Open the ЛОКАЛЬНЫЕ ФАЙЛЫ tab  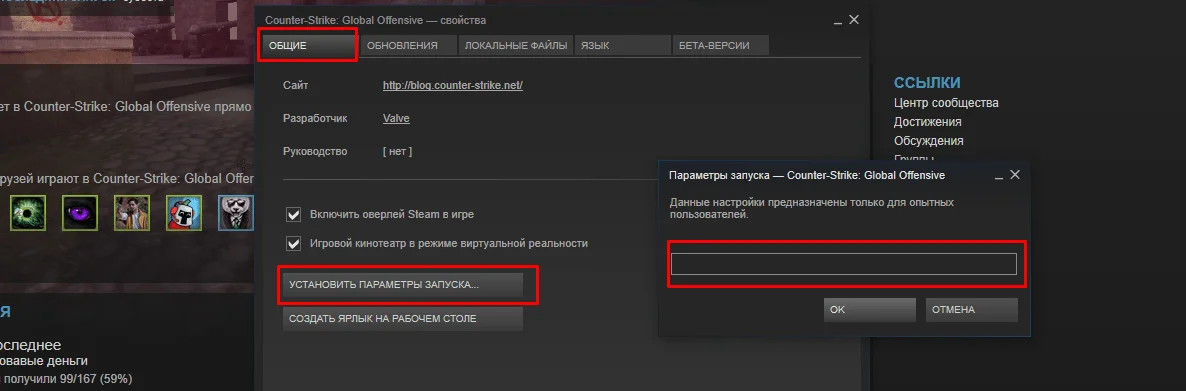click(x=516, y=45)
